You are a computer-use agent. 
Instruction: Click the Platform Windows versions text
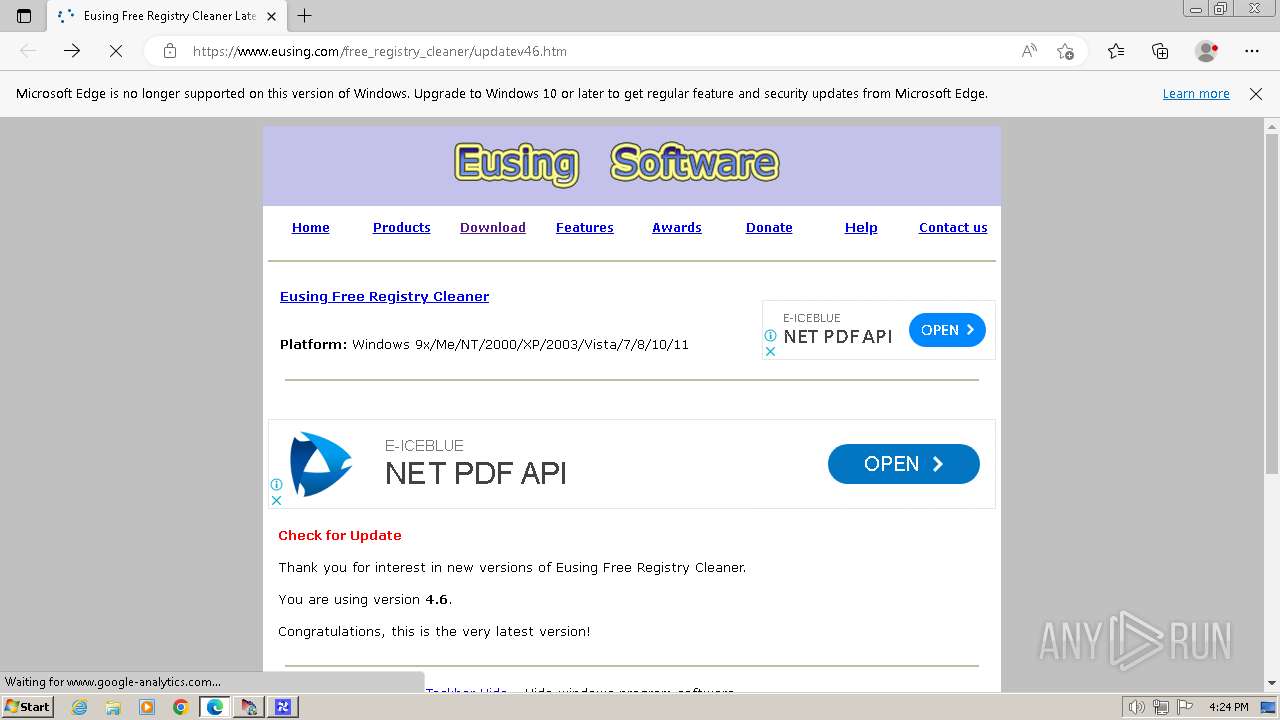[x=484, y=344]
